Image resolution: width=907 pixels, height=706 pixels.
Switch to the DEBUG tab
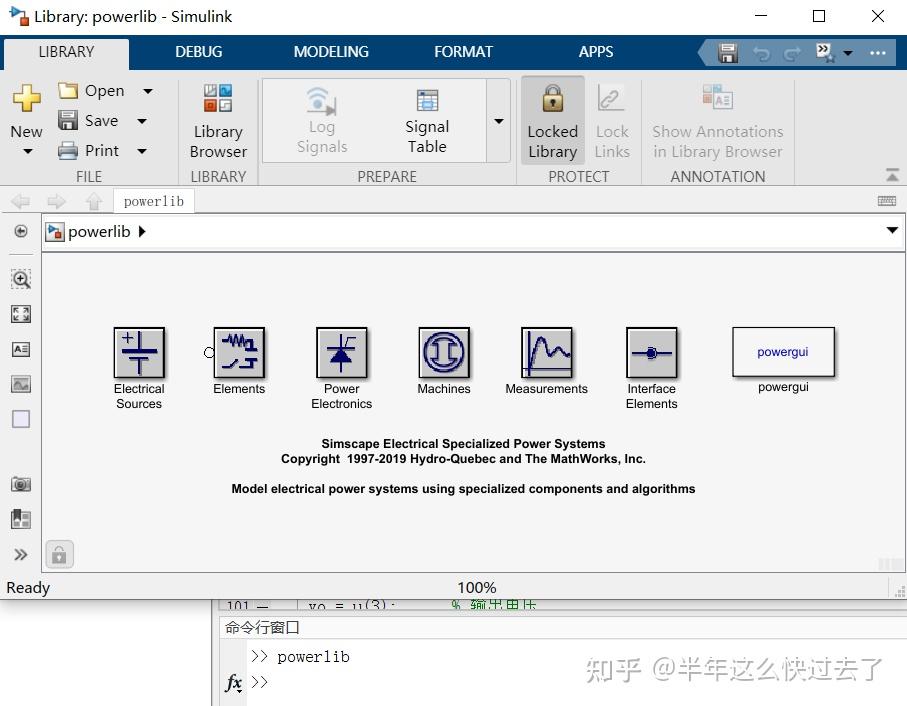coord(198,53)
